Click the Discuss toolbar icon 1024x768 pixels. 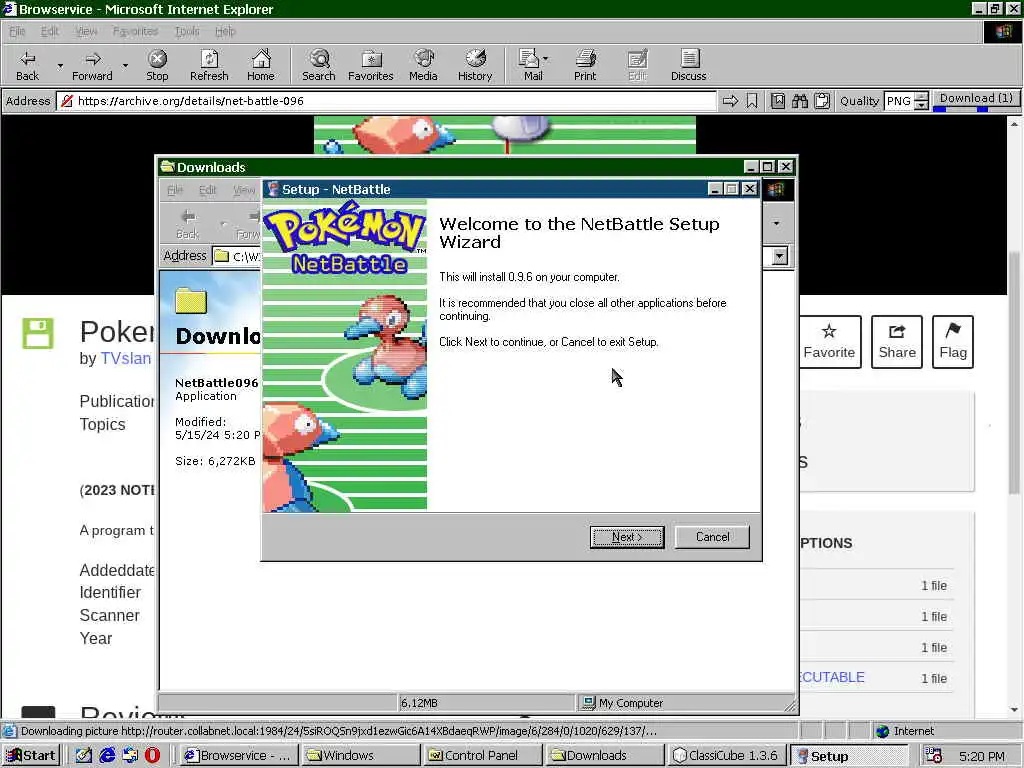tap(688, 65)
